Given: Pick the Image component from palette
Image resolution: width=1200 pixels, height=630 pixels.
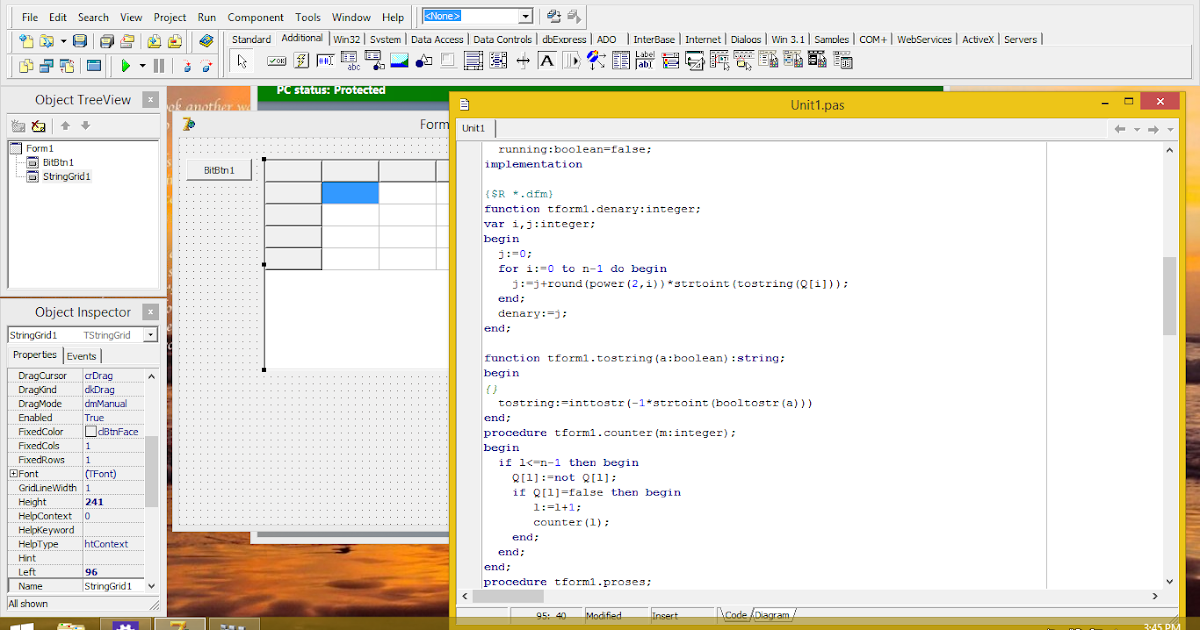Looking at the screenshot, I should tap(399, 61).
